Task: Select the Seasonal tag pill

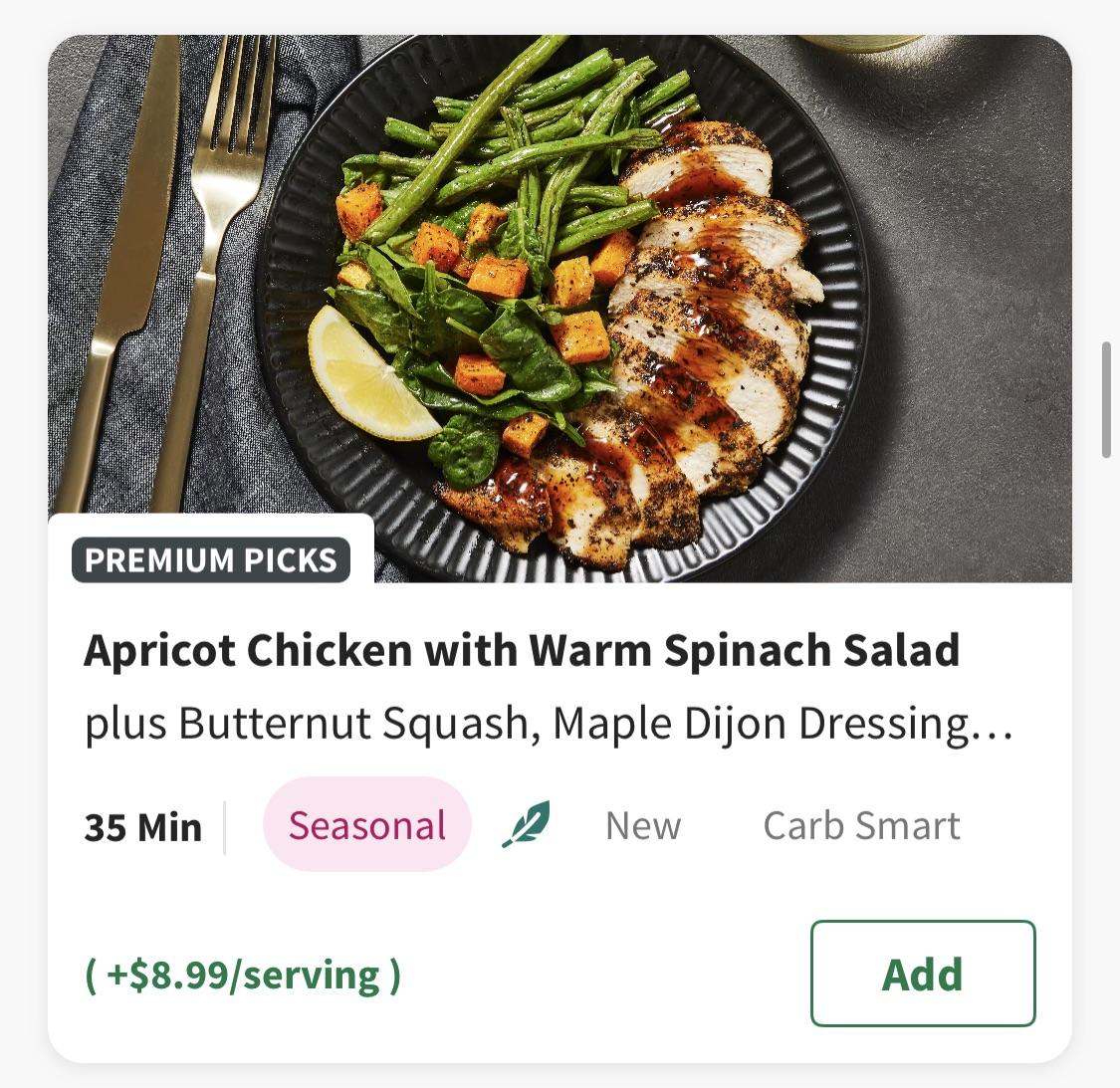Action: pos(366,825)
